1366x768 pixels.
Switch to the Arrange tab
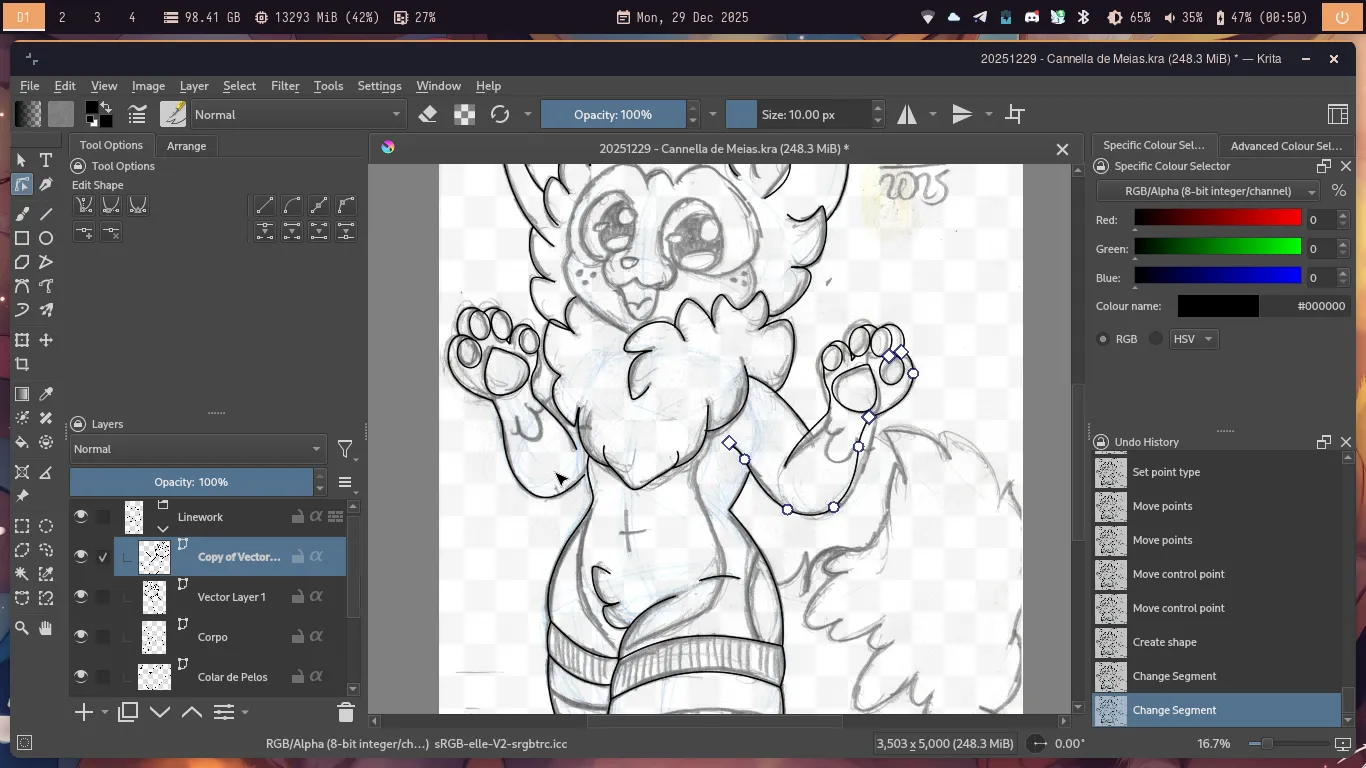click(x=186, y=146)
